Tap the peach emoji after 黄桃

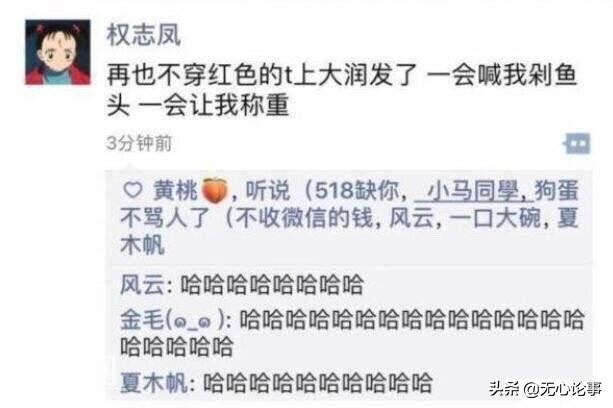[214, 191]
